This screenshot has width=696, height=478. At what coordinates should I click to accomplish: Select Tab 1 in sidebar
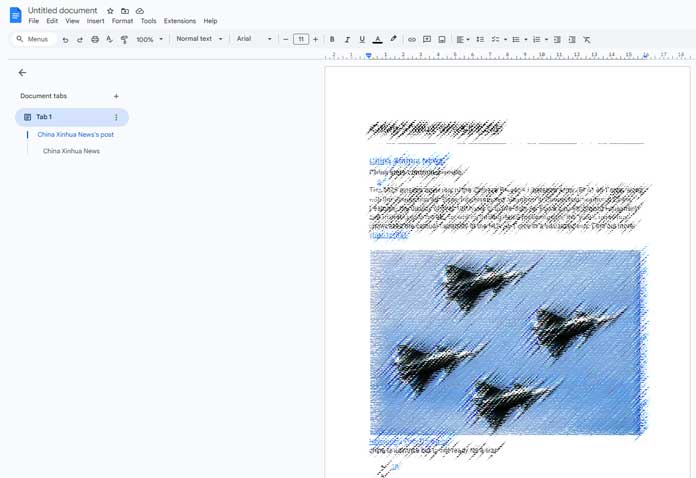[x=72, y=117]
